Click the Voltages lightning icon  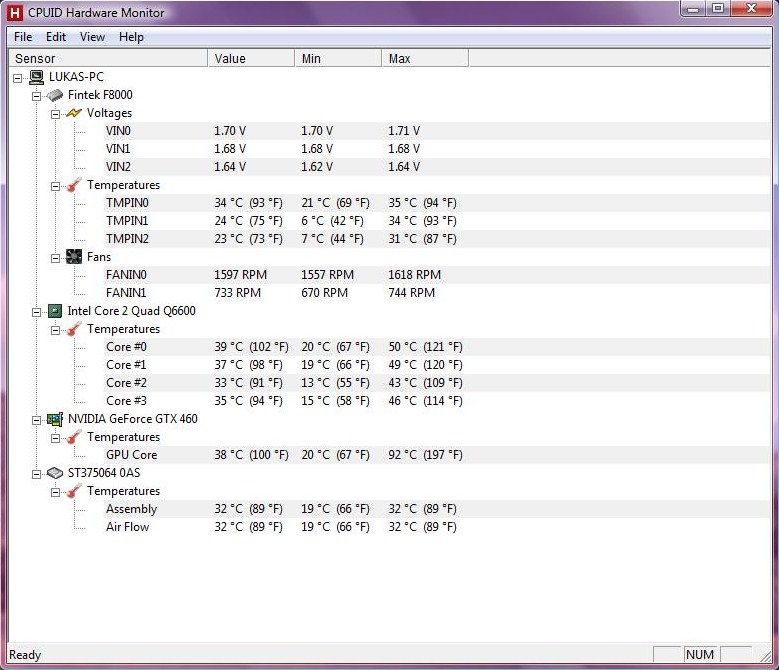point(74,113)
